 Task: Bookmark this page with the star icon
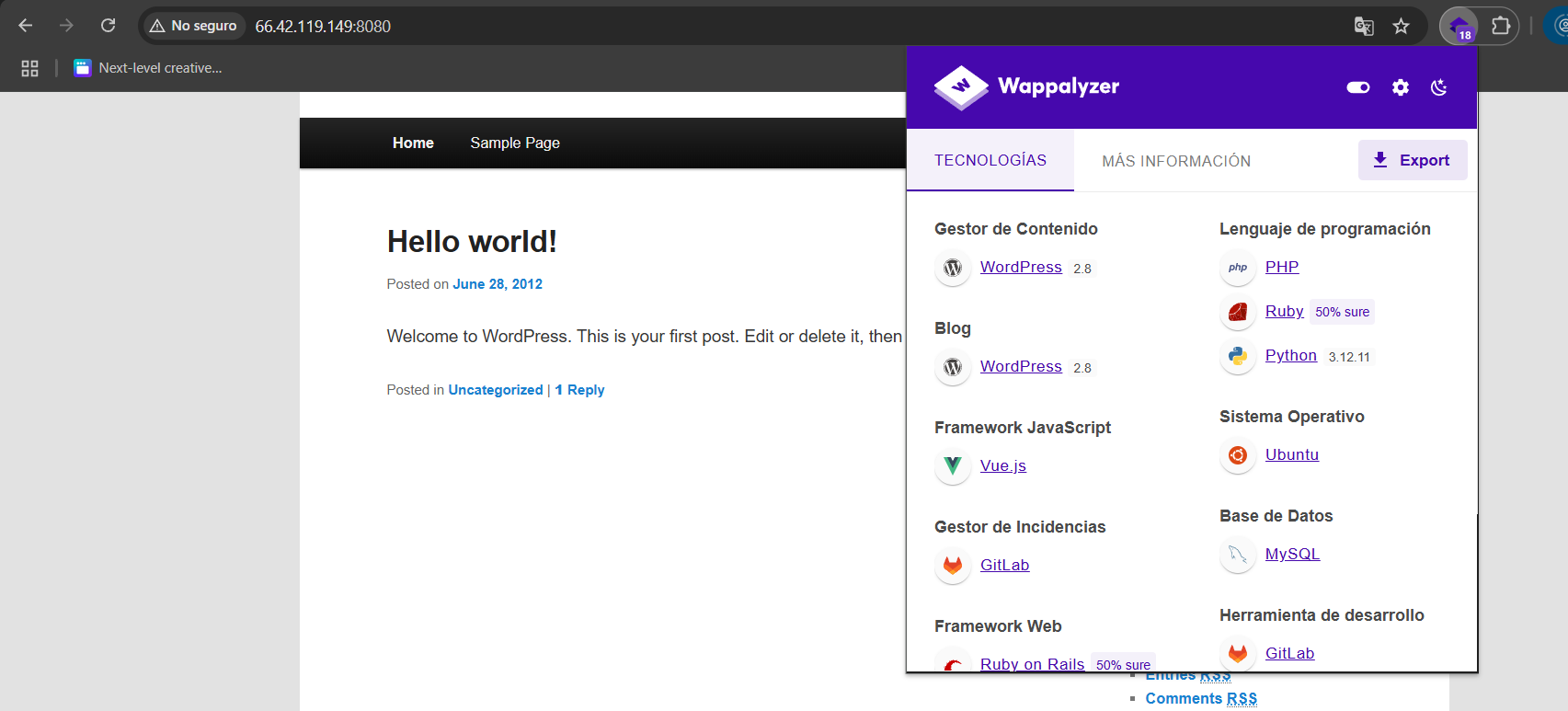tap(1401, 26)
